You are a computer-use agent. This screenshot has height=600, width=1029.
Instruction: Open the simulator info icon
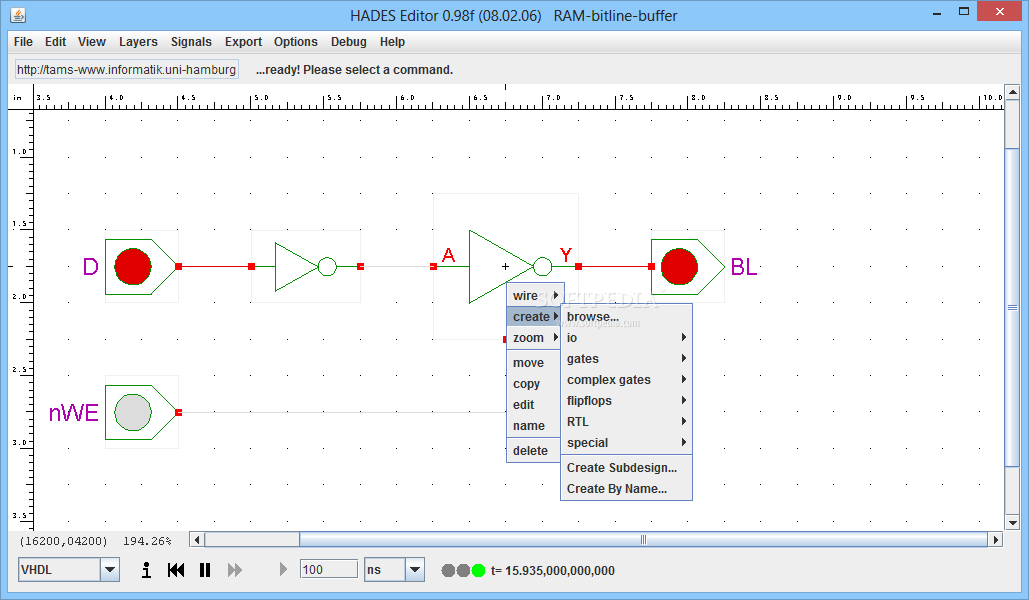[146, 570]
